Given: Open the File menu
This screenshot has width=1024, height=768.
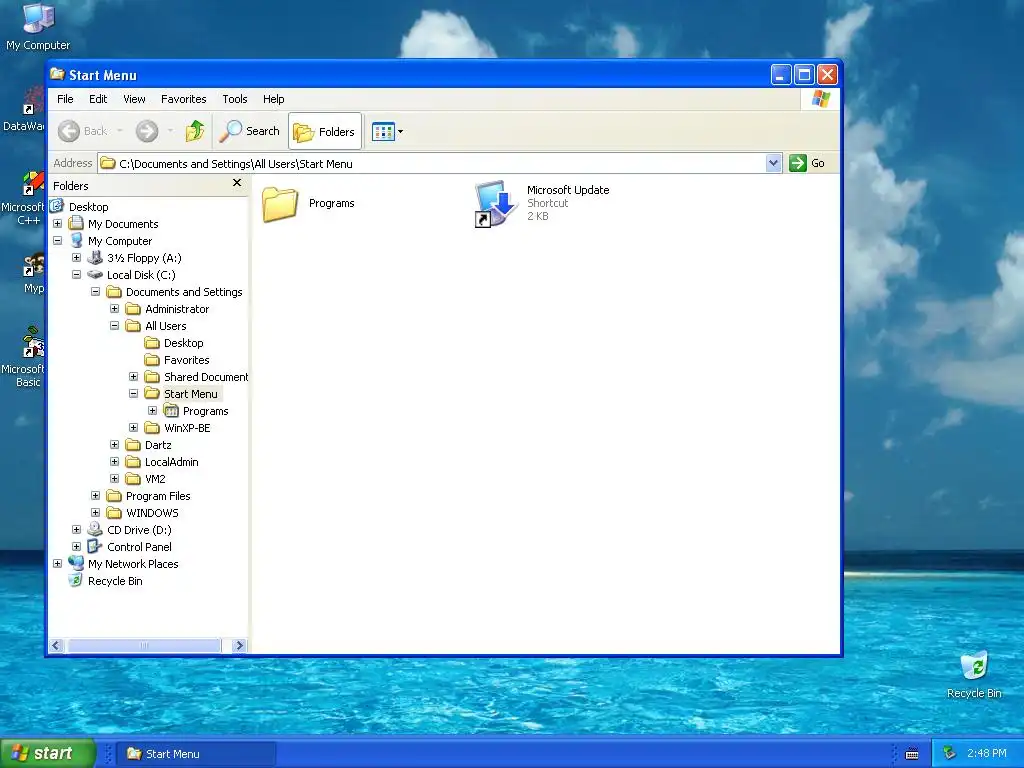Looking at the screenshot, I should [65, 99].
